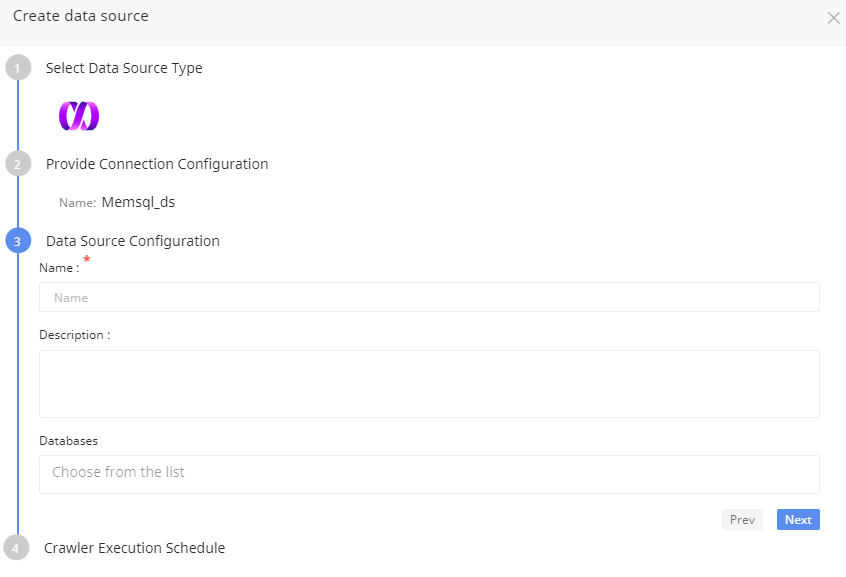This screenshot has height=577, width=846.
Task: Click the active step 3 circle indicator
Action: pos(17,241)
